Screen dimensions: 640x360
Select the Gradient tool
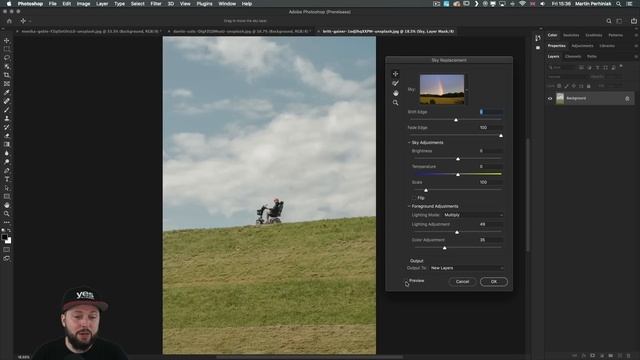tap(7, 144)
